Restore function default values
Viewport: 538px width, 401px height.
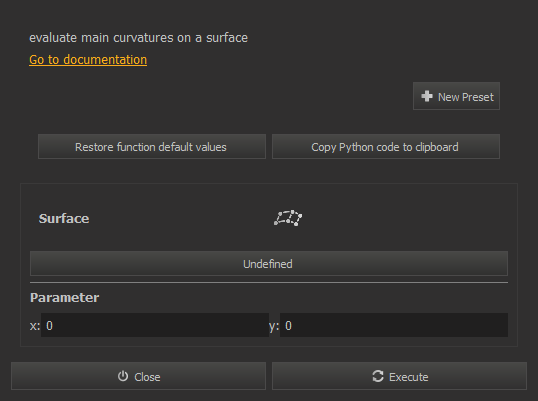(x=152, y=146)
